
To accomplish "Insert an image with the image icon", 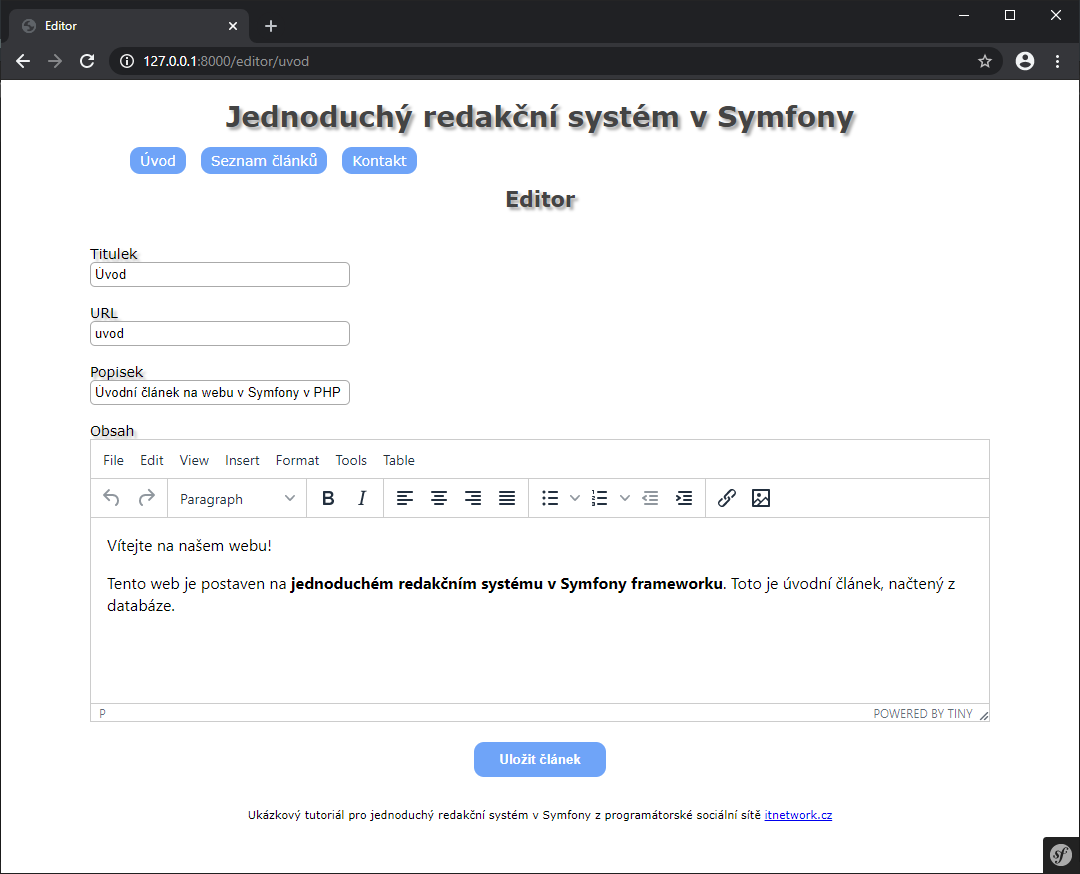I will [x=761, y=498].
